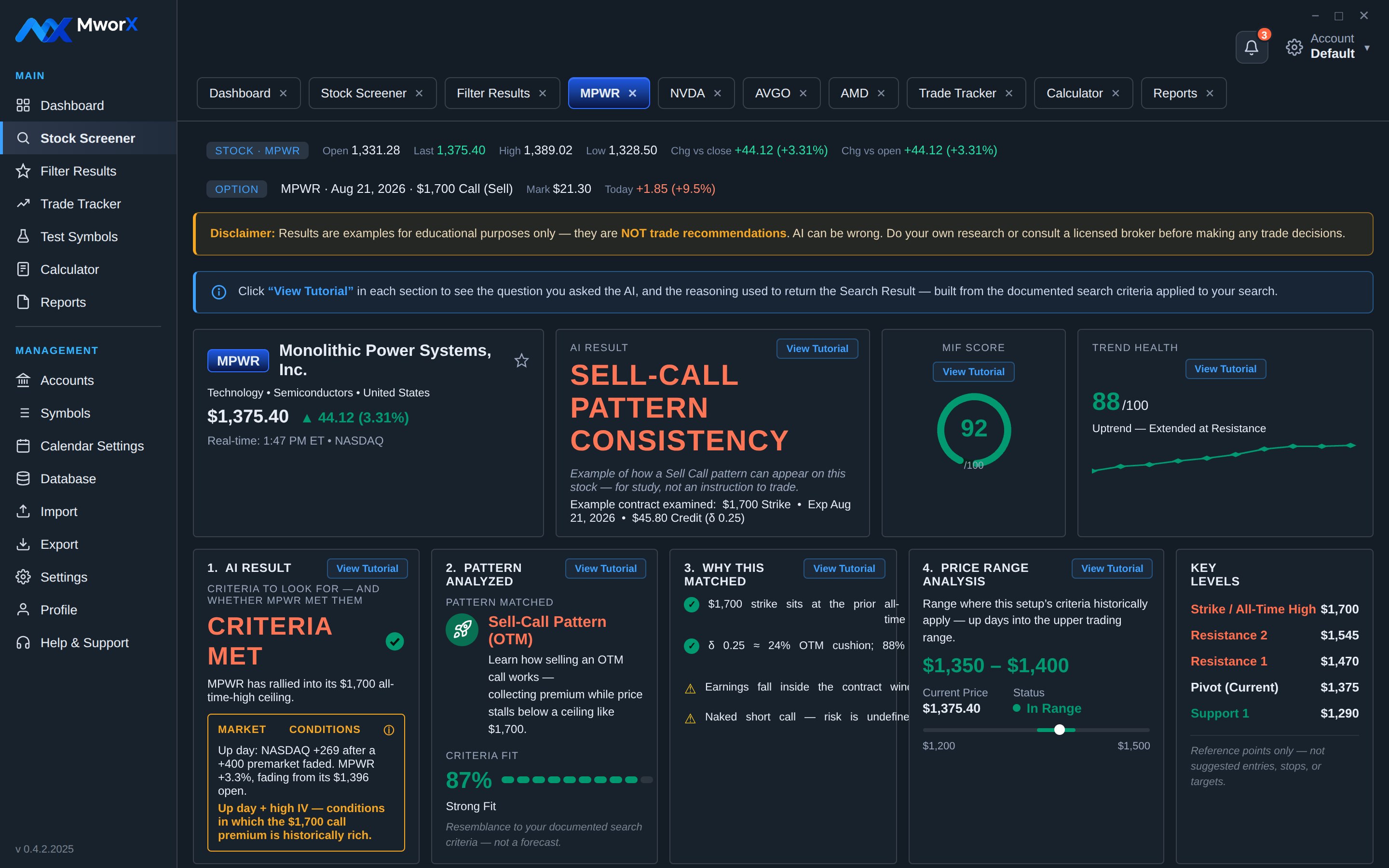
Task: Open Reports document icon in sidebar
Action: [23, 302]
